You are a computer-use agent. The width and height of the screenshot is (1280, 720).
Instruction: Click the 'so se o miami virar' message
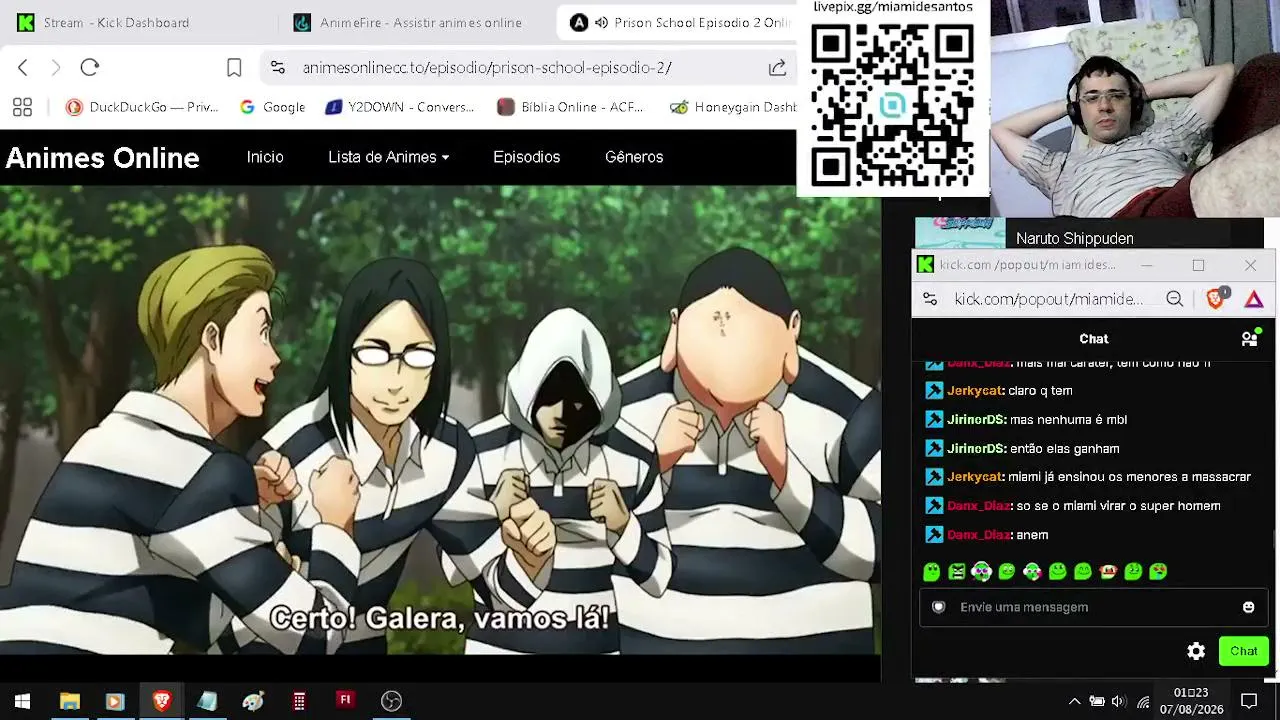[1073, 506]
